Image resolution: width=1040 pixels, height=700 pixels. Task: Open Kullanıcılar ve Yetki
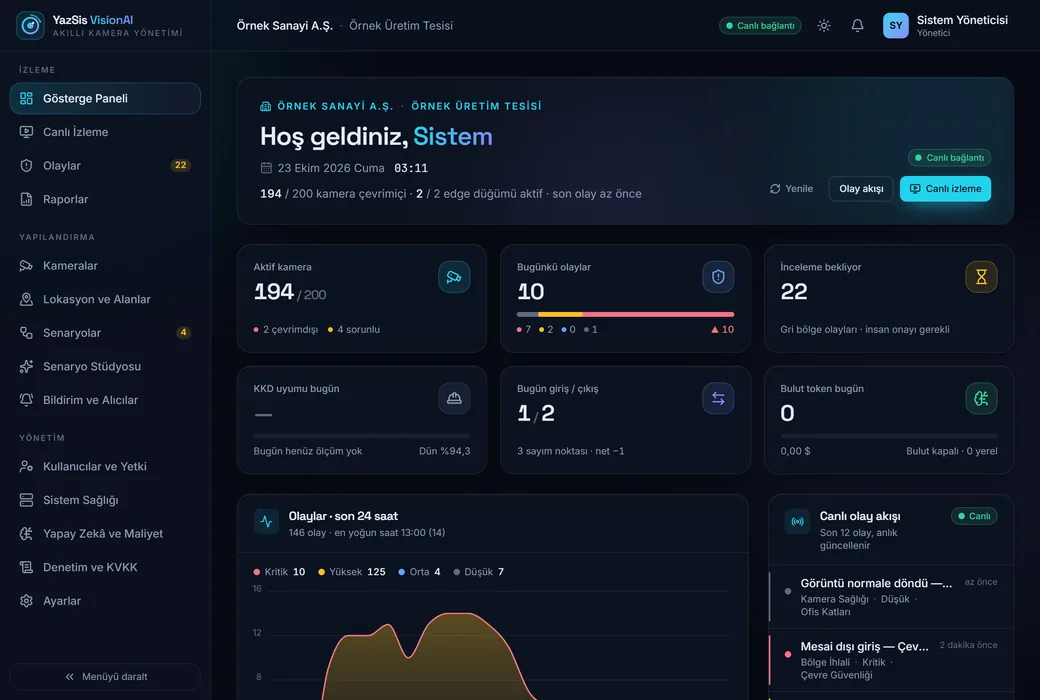point(105,466)
